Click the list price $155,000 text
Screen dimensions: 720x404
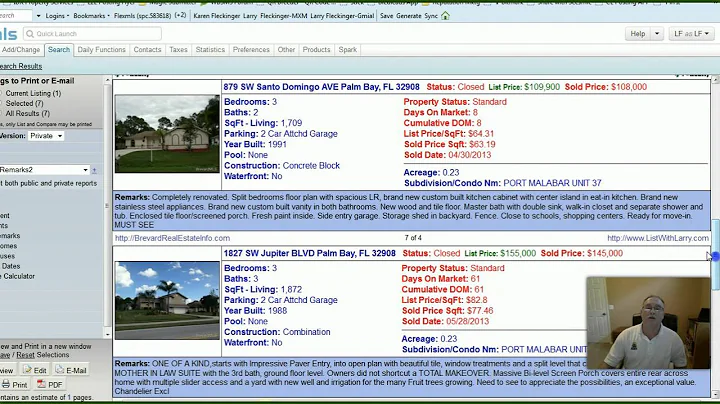[518, 253]
